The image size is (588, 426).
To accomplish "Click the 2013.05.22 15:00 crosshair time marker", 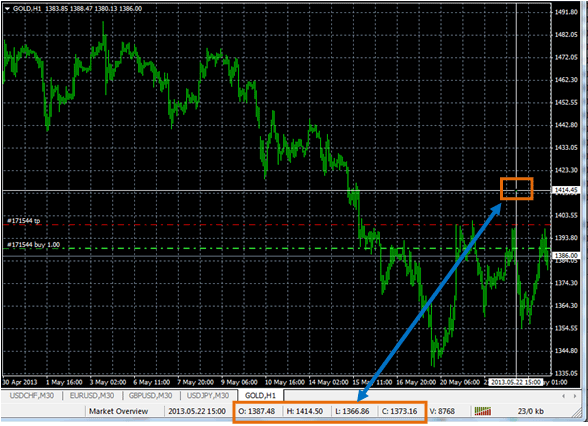I will point(516,382).
